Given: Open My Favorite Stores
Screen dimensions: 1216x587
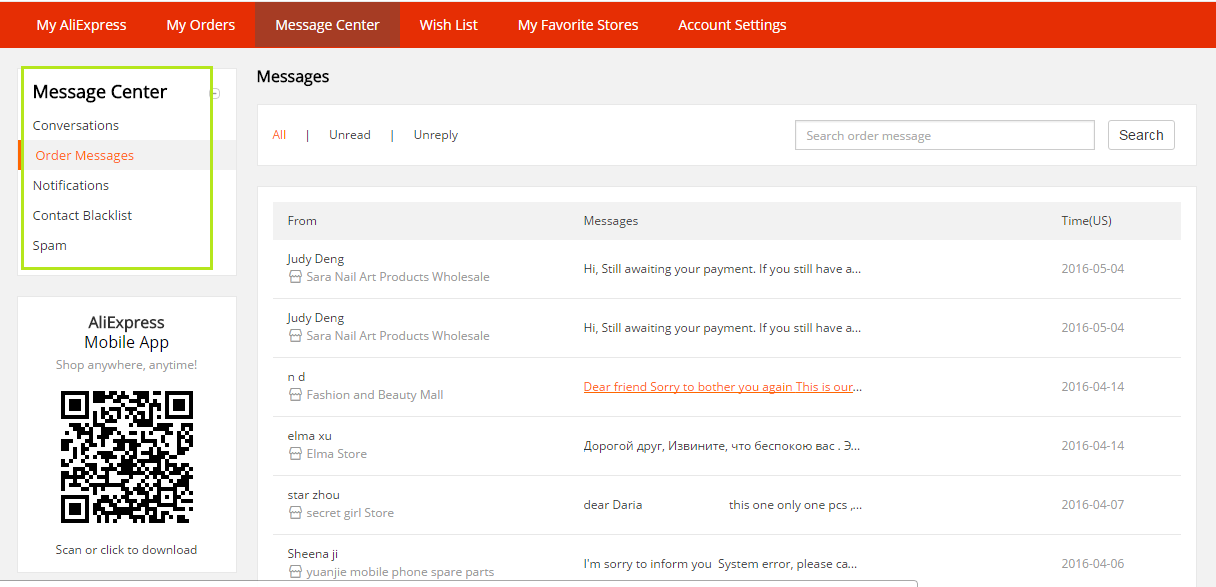Looking at the screenshot, I should coord(577,24).
